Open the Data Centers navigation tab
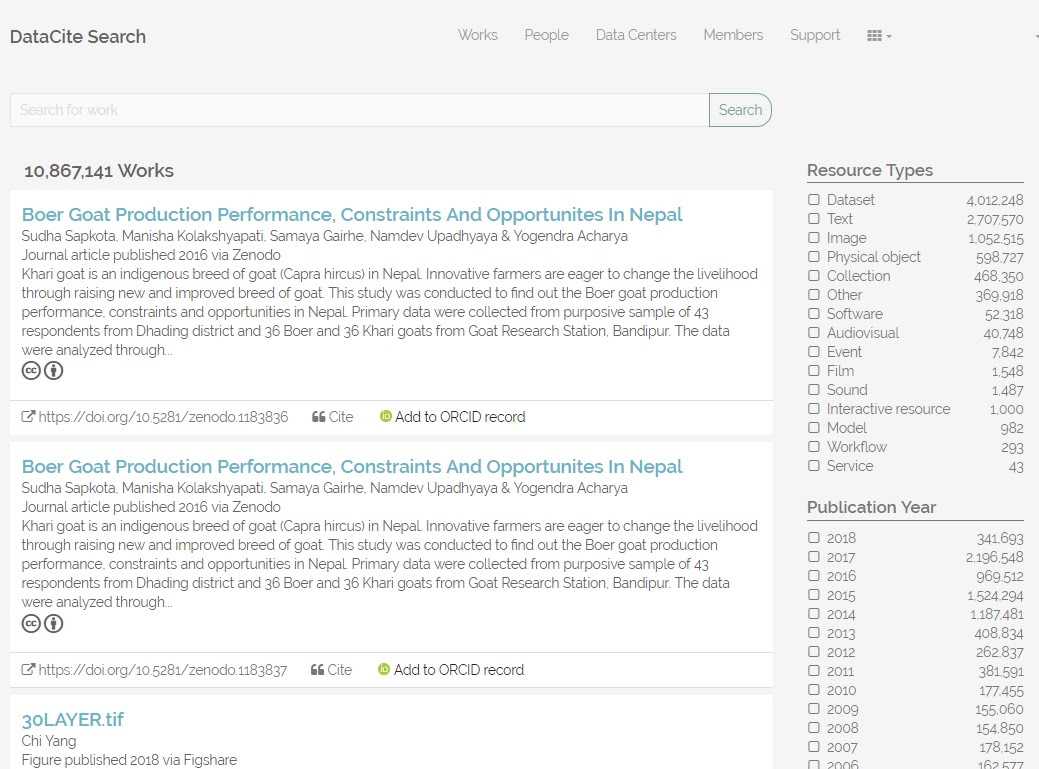The width and height of the screenshot is (1039, 769). [636, 35]
